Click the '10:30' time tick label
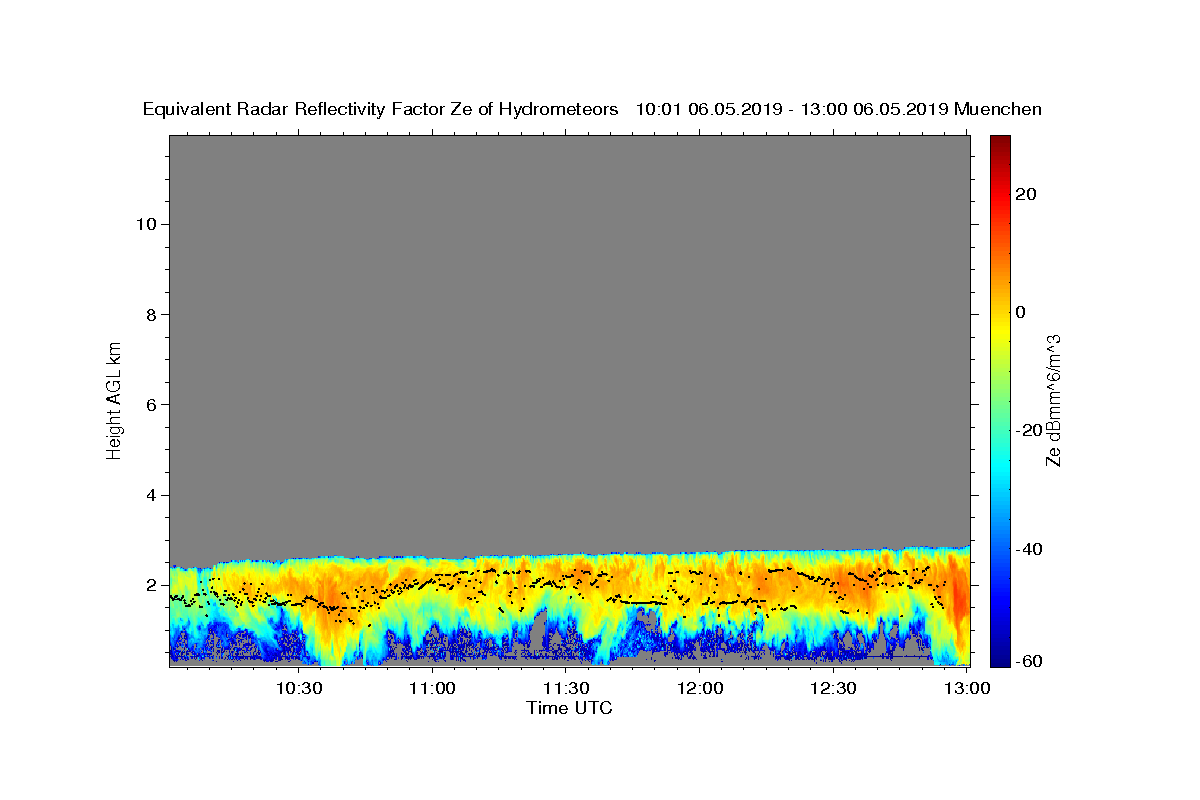1200x800 pixels. click(299, 688)
